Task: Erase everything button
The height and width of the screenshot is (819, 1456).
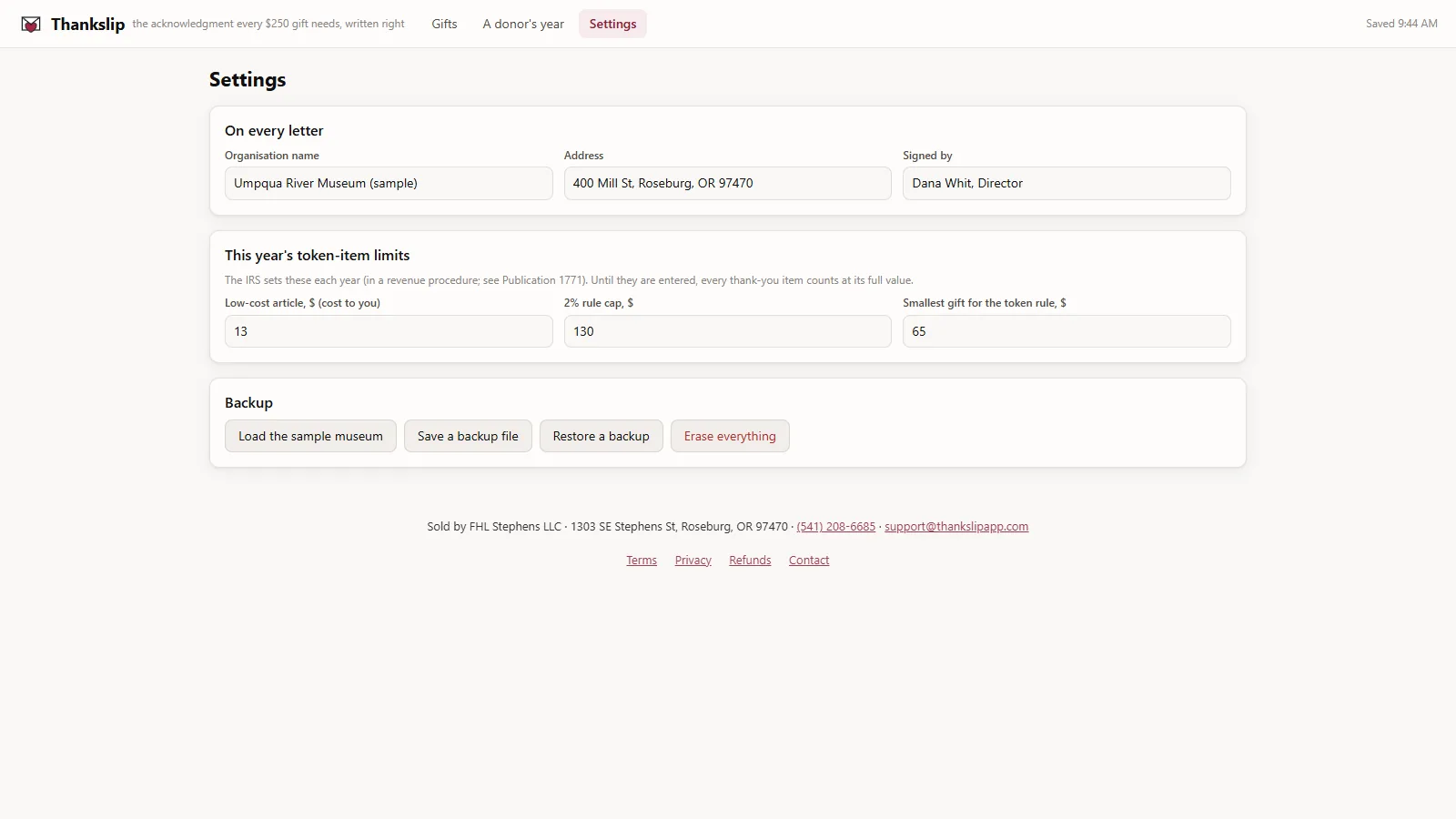Action: (x=730, y=436)
